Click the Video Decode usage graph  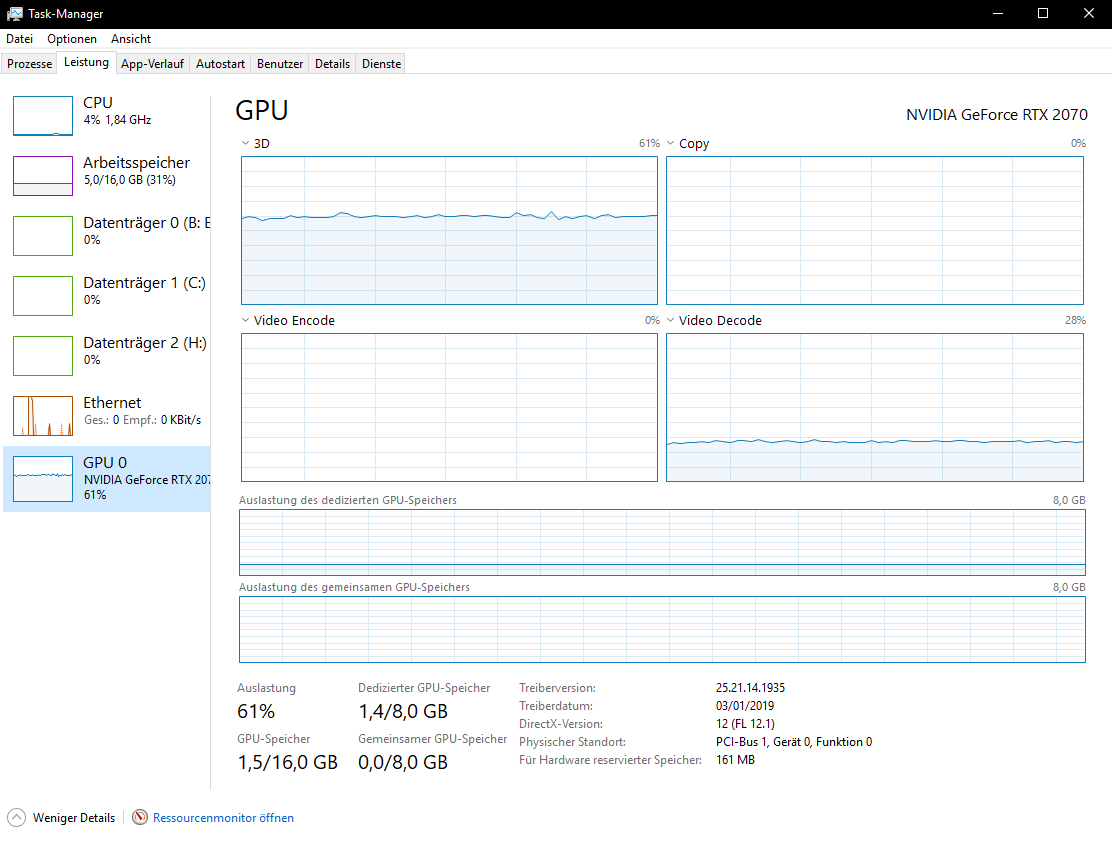tap(874, 407)
